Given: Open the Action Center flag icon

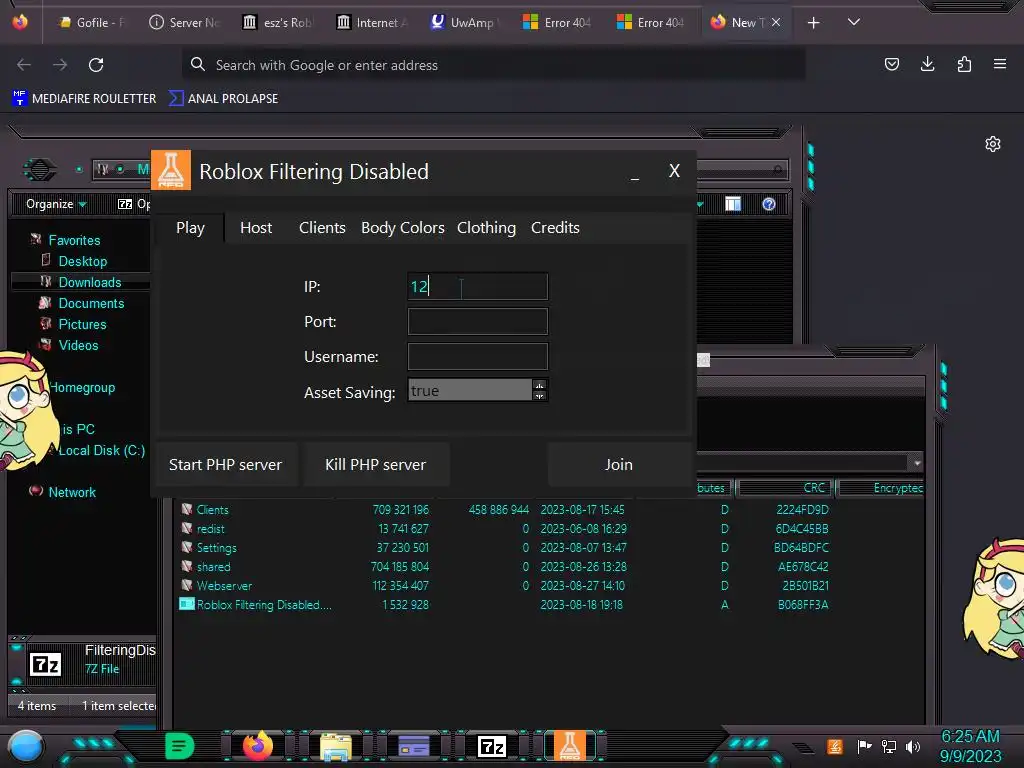Looking at the screenshot, I should (864, 746).
